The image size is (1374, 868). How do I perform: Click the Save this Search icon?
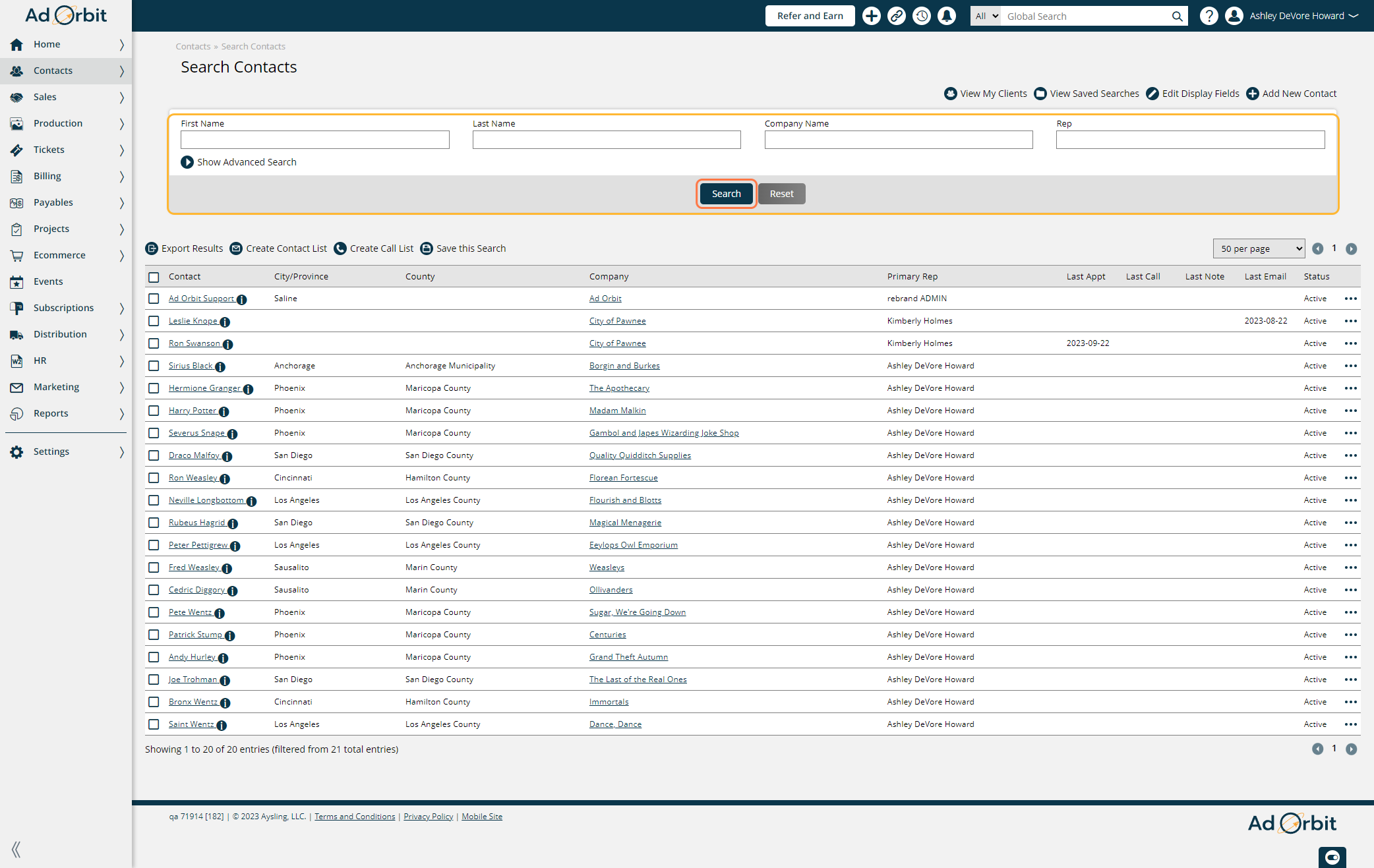(427, 248)
